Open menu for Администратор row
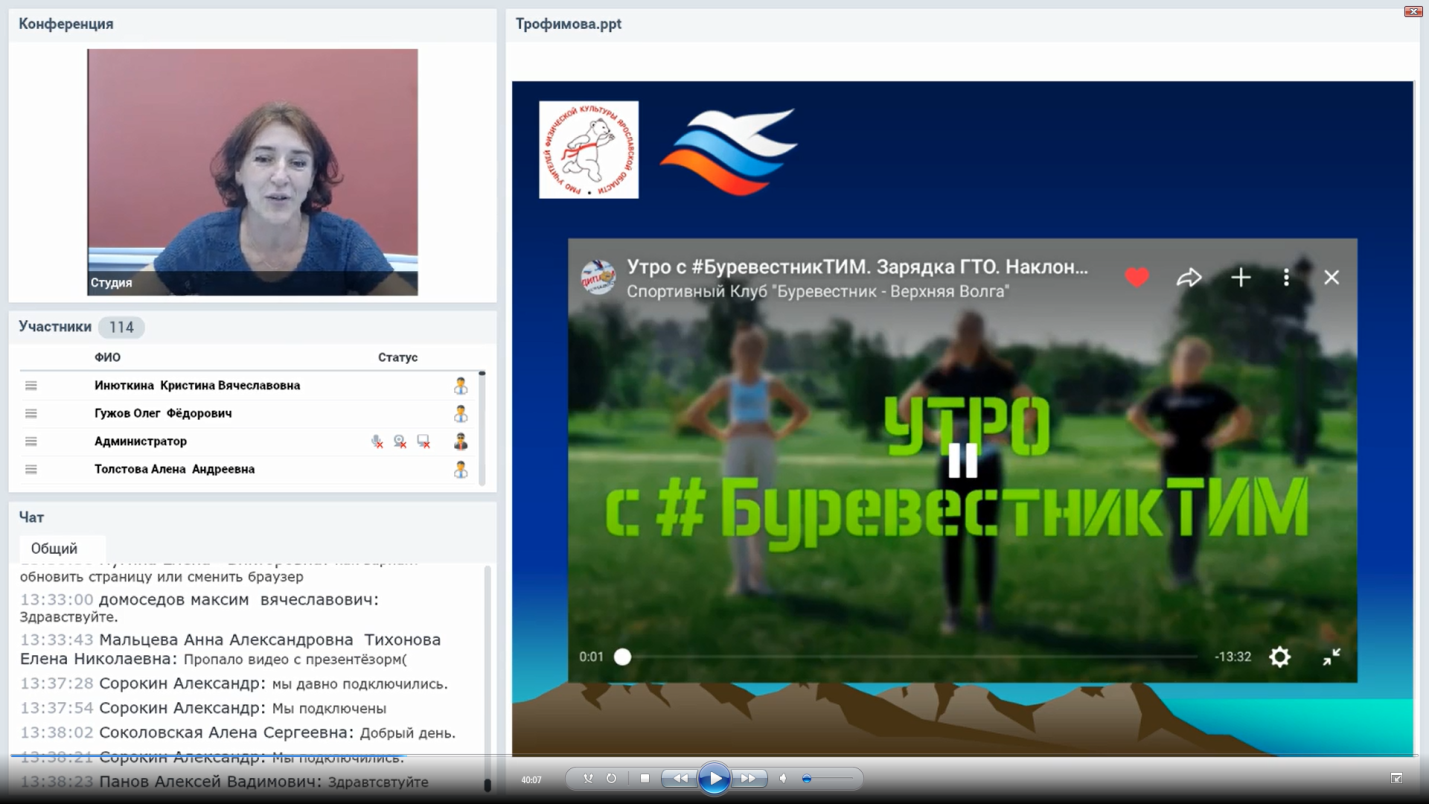1429x804 pixels. 31,441
